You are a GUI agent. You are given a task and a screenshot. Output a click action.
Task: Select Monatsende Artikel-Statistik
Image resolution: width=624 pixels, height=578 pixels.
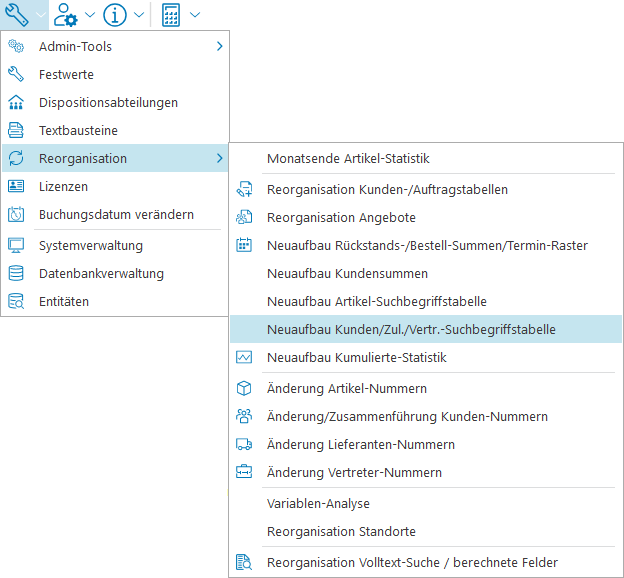pos(348,158)
